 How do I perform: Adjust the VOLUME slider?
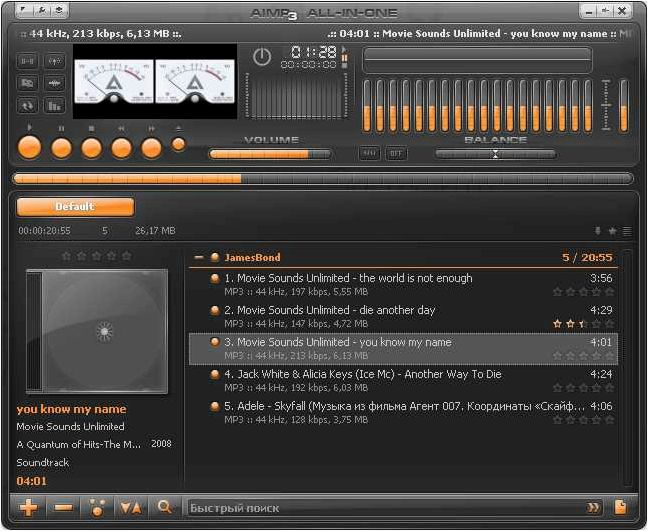(270, 155)
